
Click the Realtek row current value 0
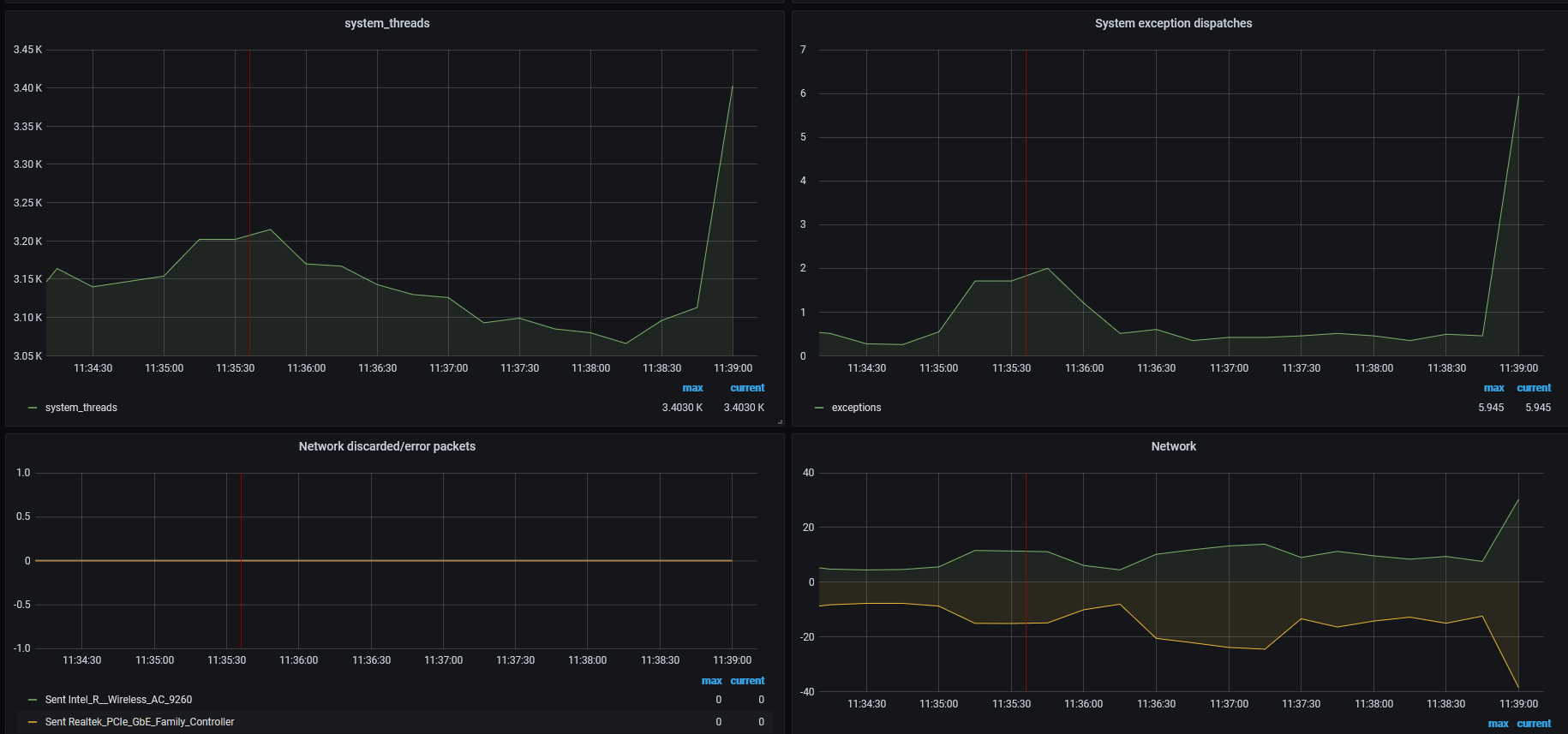761,722
